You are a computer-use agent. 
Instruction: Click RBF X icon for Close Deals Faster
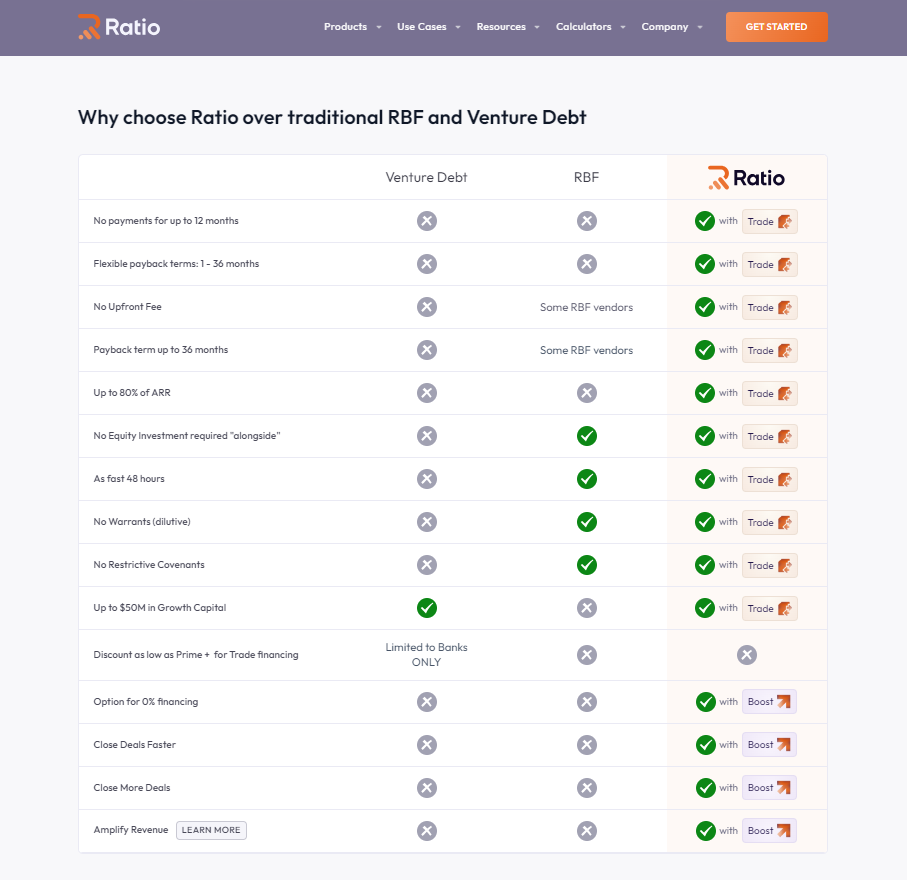587,745
